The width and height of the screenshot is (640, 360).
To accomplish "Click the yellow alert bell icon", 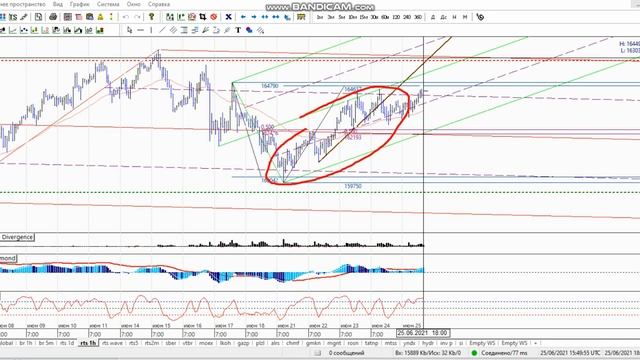I will tap(100, 17).
